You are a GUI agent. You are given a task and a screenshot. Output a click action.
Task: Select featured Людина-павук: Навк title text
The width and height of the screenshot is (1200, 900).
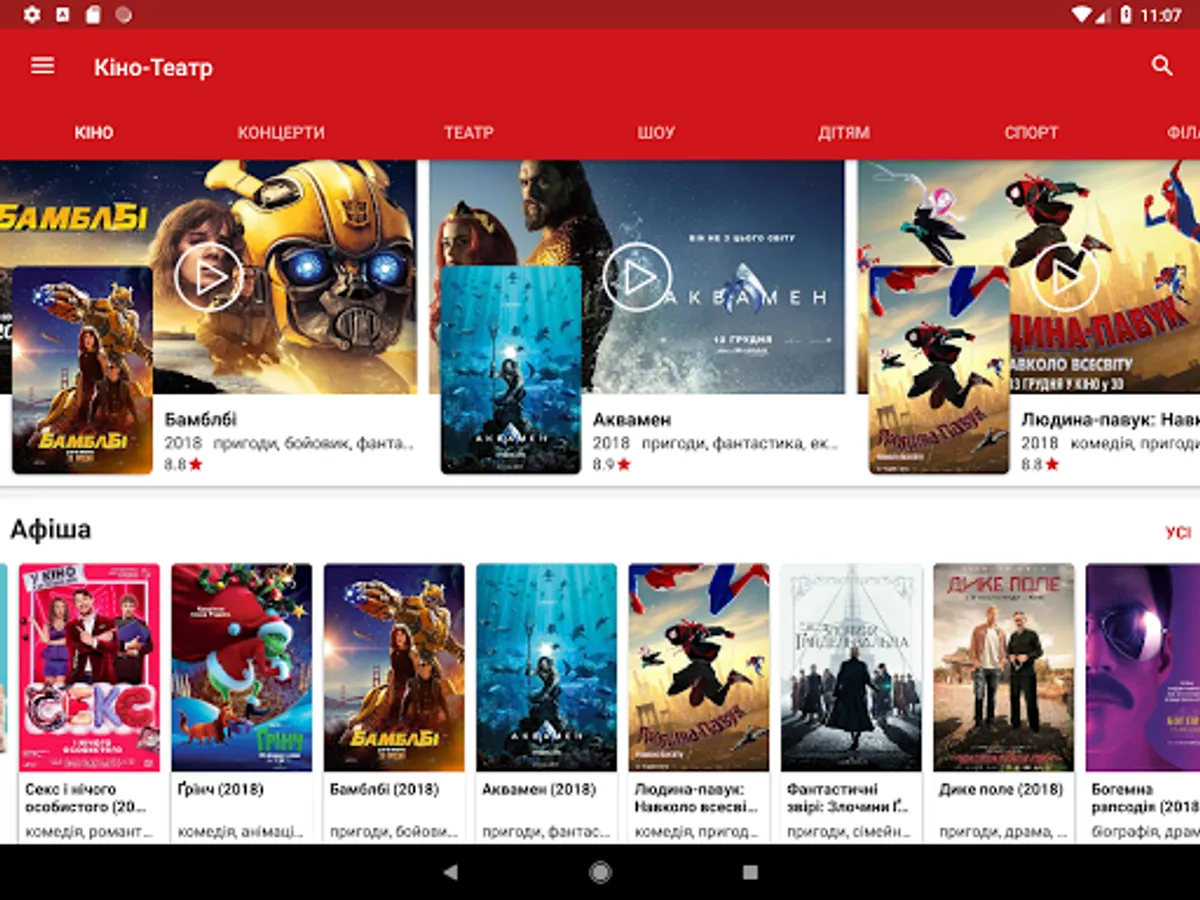[x=1110, y=419]
